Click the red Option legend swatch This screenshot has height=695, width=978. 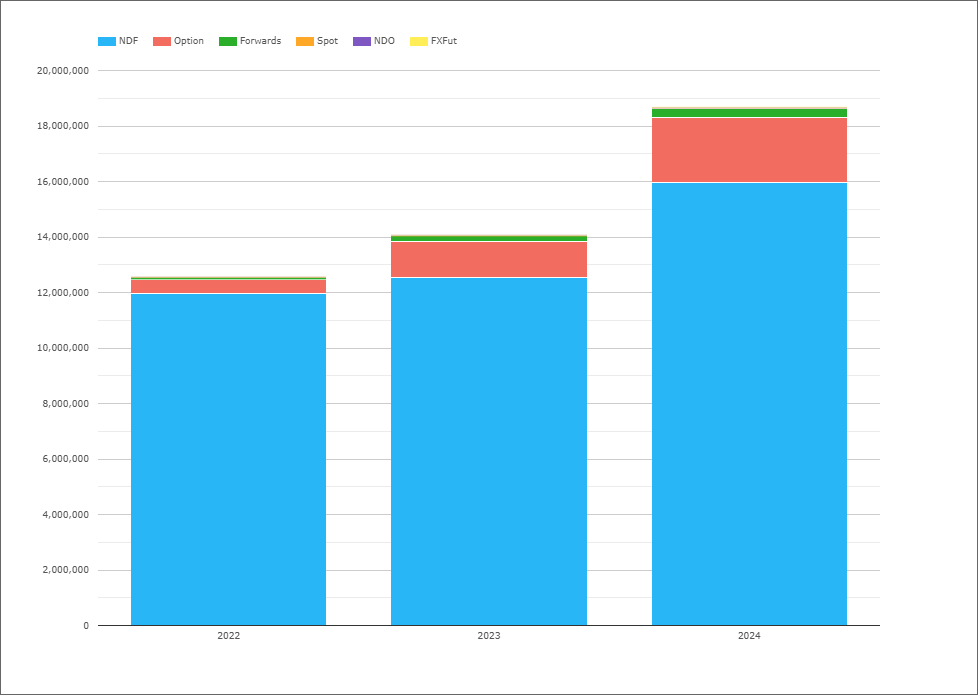(x=162, y=41)
